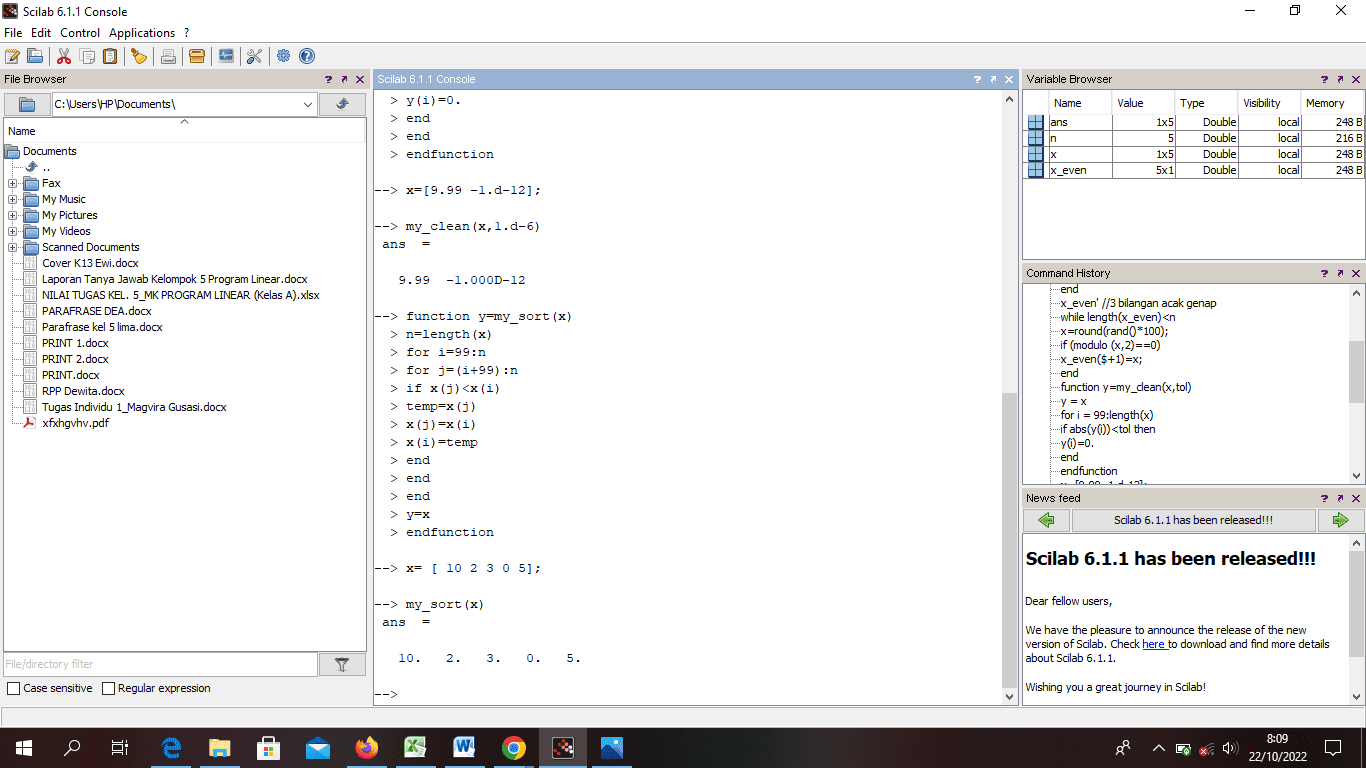Go to parent directory in File Browser

pyautogui.click(x=342, y=104)
